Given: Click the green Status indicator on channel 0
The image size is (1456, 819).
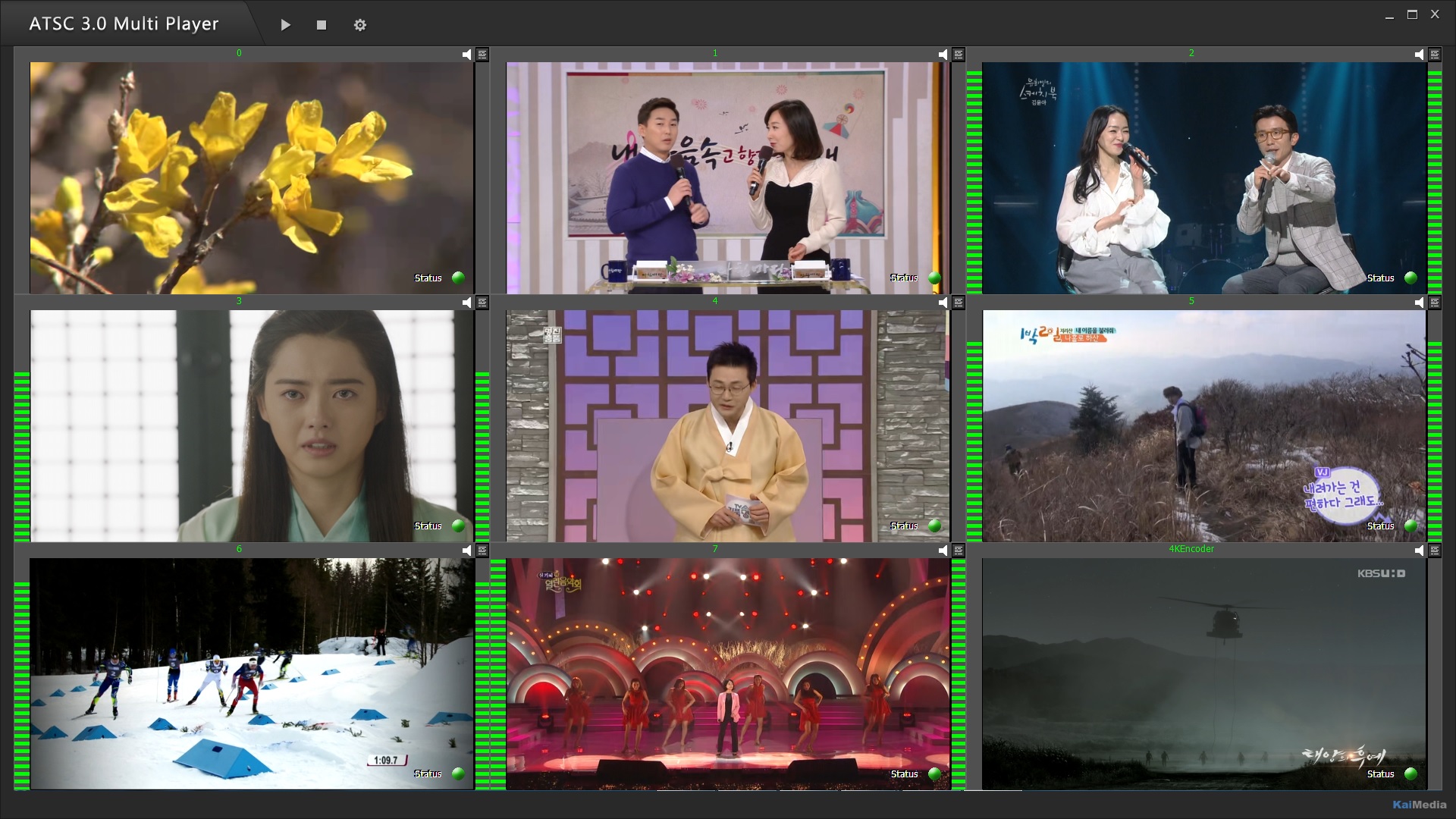Looking at the screenshot, I should pos(458,278).
